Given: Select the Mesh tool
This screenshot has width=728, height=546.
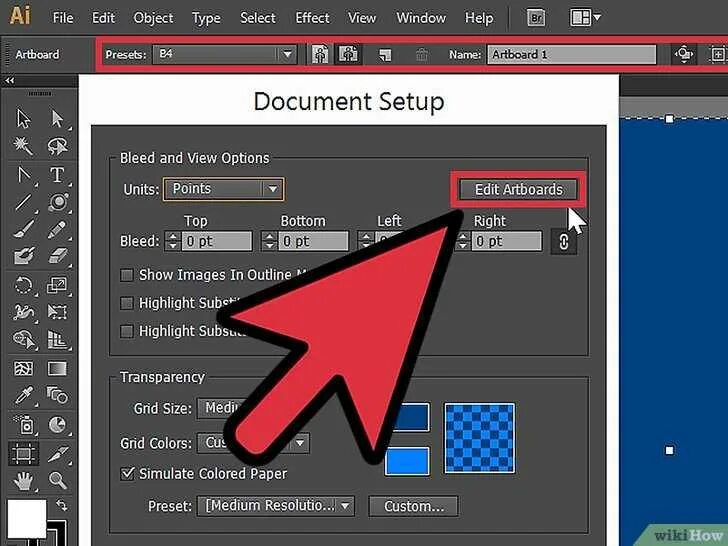Looking at the screenshot, I should click(23, 369).
